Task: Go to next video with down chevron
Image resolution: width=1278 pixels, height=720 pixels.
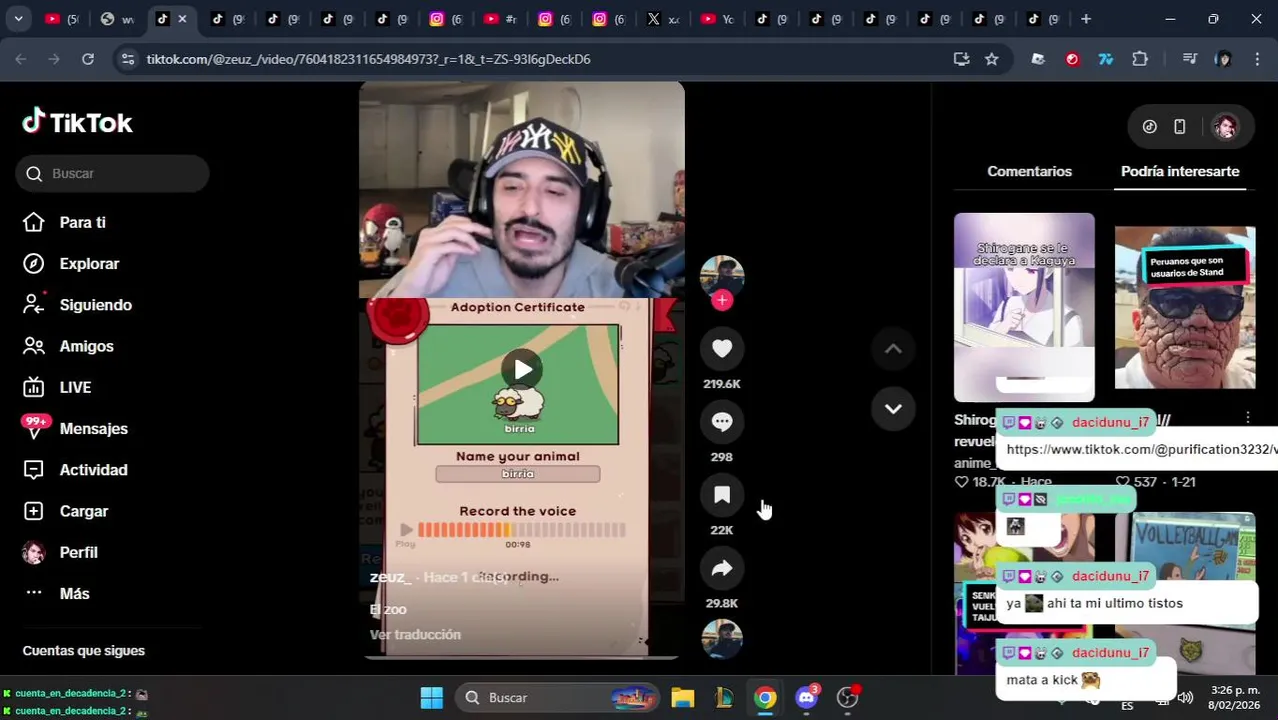Action: [893, 409]
